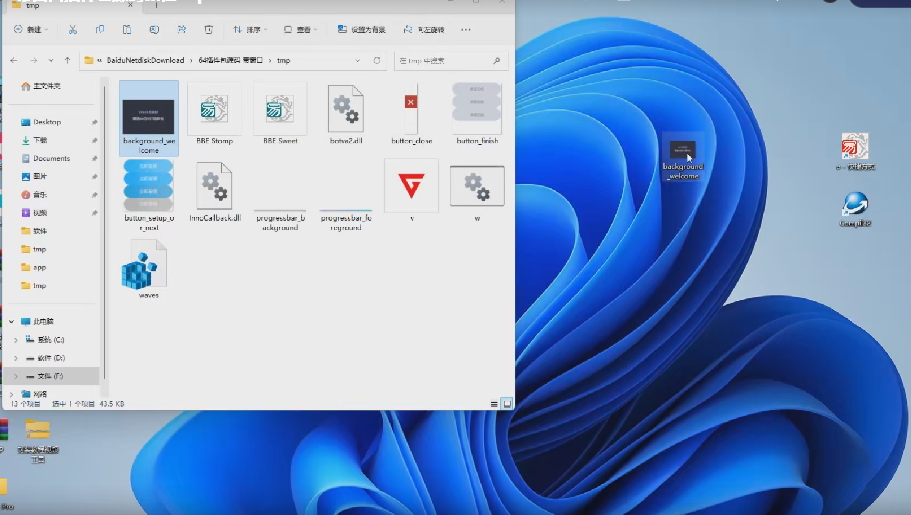
Task: Open the 新建 new item menu
Action: pyautogui.click(x=32, y=30)
